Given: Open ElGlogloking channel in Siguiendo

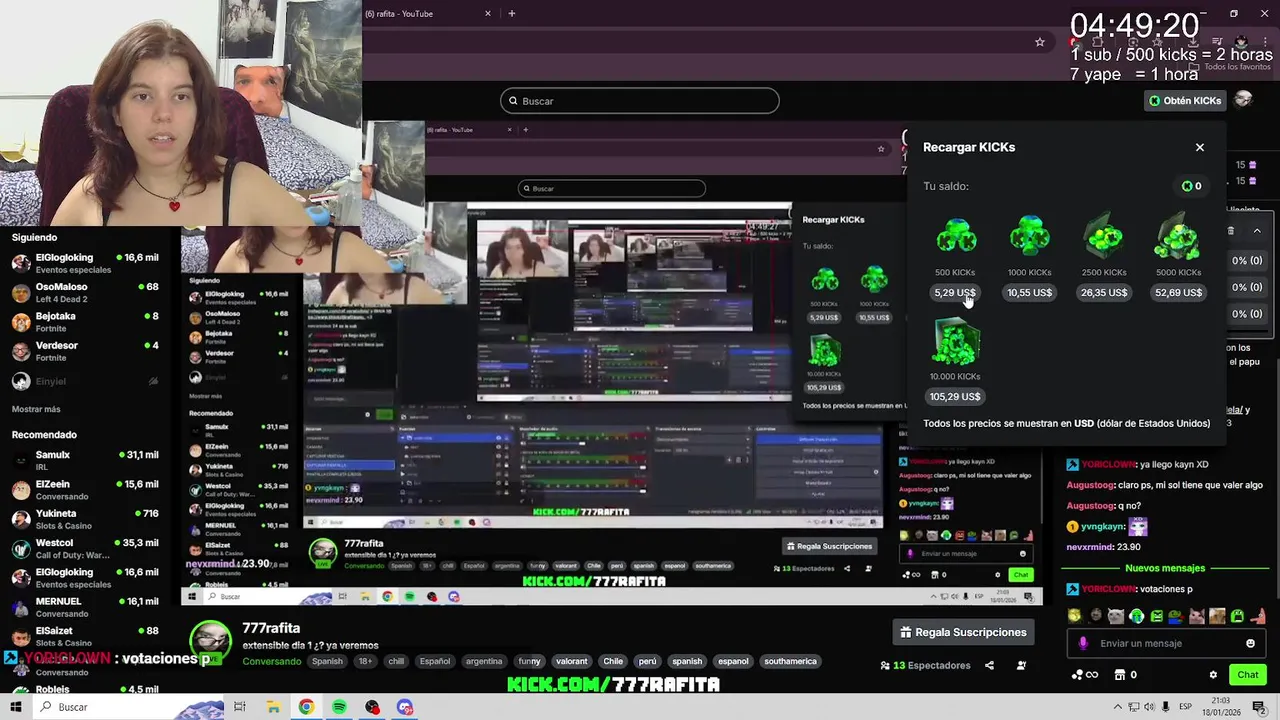Looking at the screenshot, I should click(85, 264).
